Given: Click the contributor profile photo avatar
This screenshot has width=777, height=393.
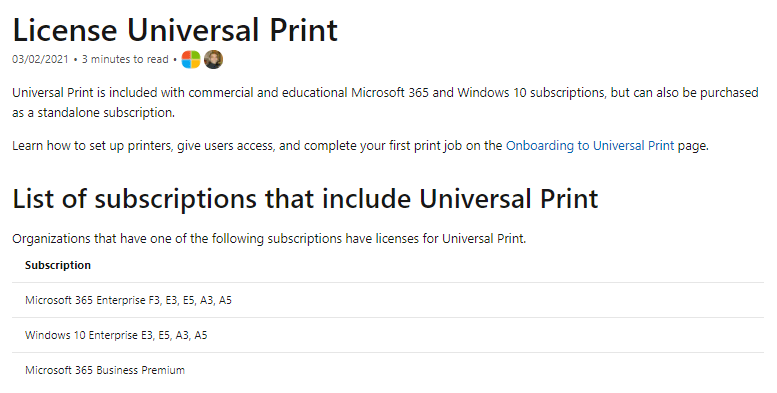Looking at the screenshot, I should point(214,59).
